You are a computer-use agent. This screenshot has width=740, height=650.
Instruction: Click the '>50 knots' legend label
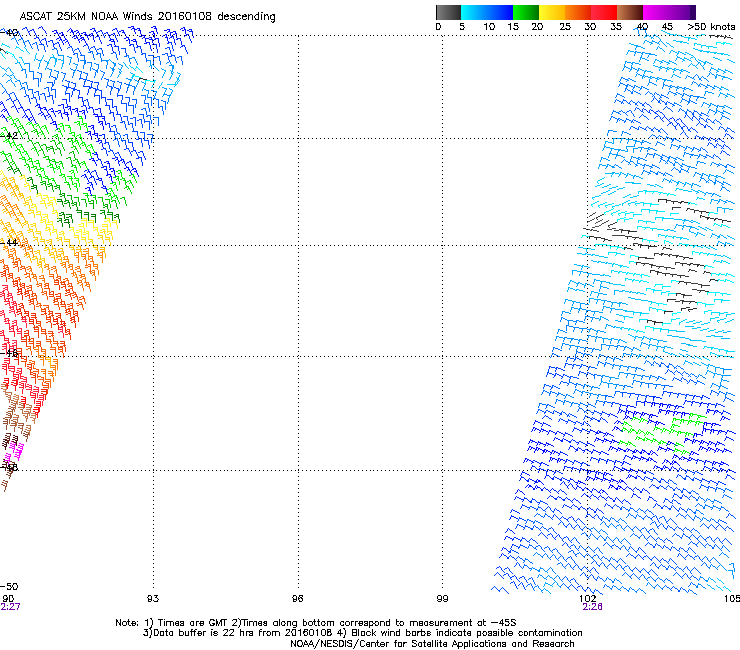click(x=711, y=27)
